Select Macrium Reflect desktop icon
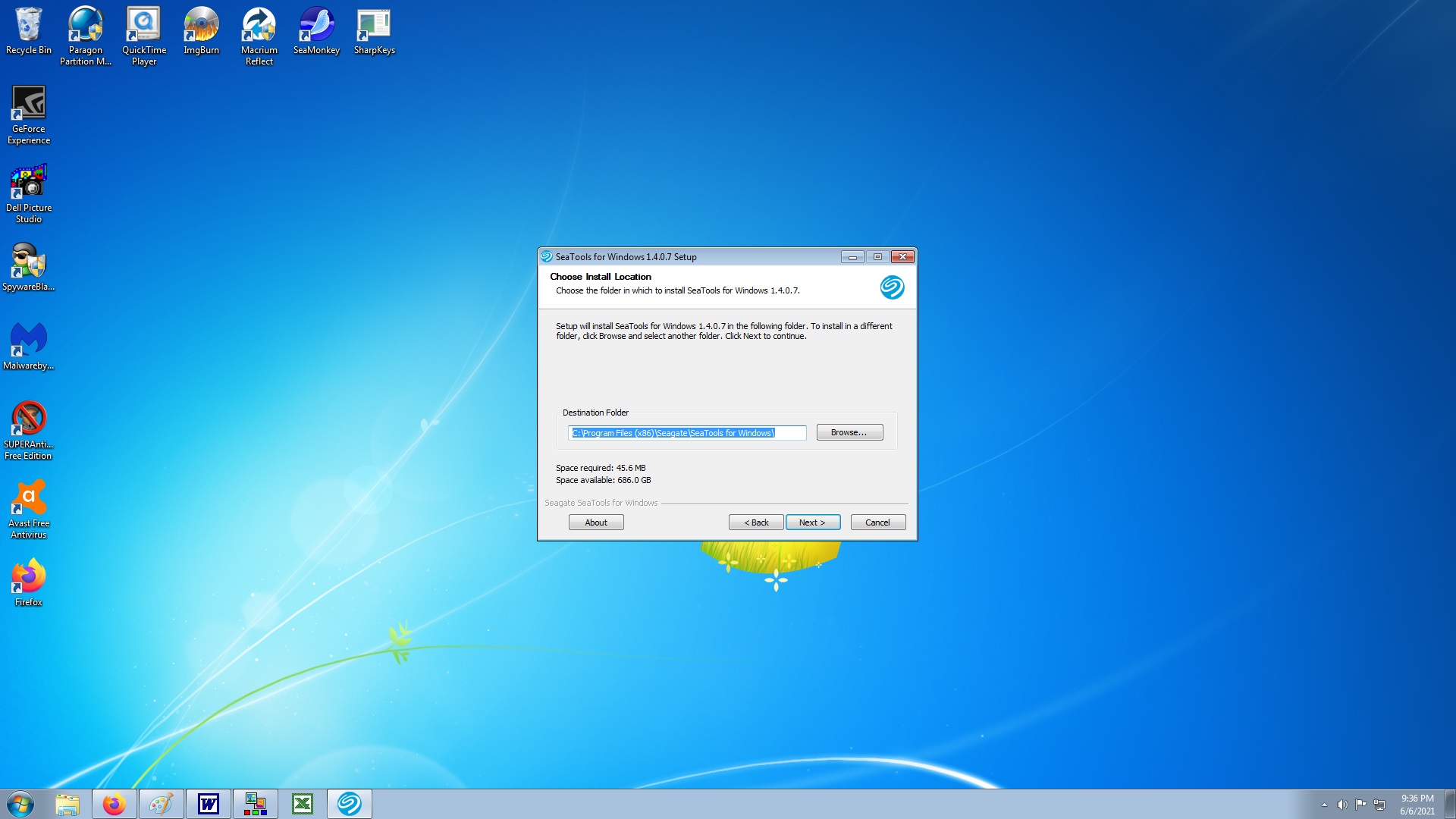Viewport: 1456px width, 819px height. [x=259, y=34]
